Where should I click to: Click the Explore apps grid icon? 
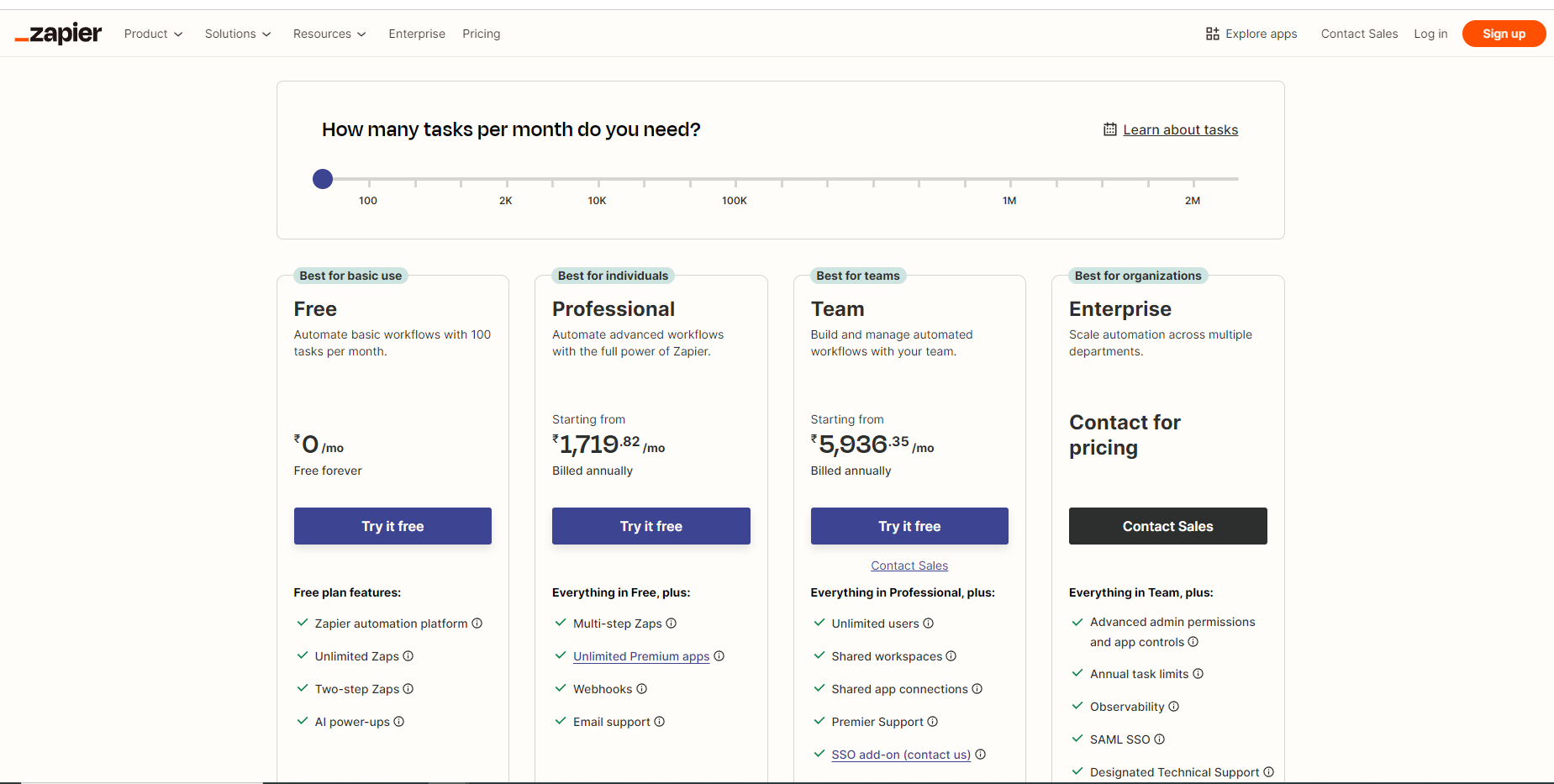click(1212, 34)
